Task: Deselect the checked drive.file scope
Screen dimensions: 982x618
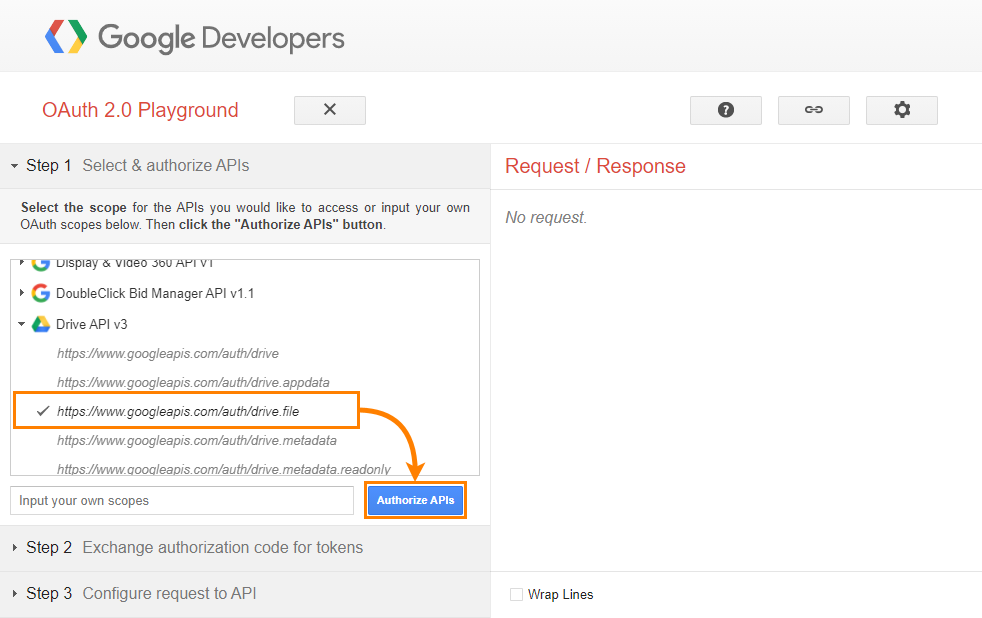Action: tap(178, 410)
